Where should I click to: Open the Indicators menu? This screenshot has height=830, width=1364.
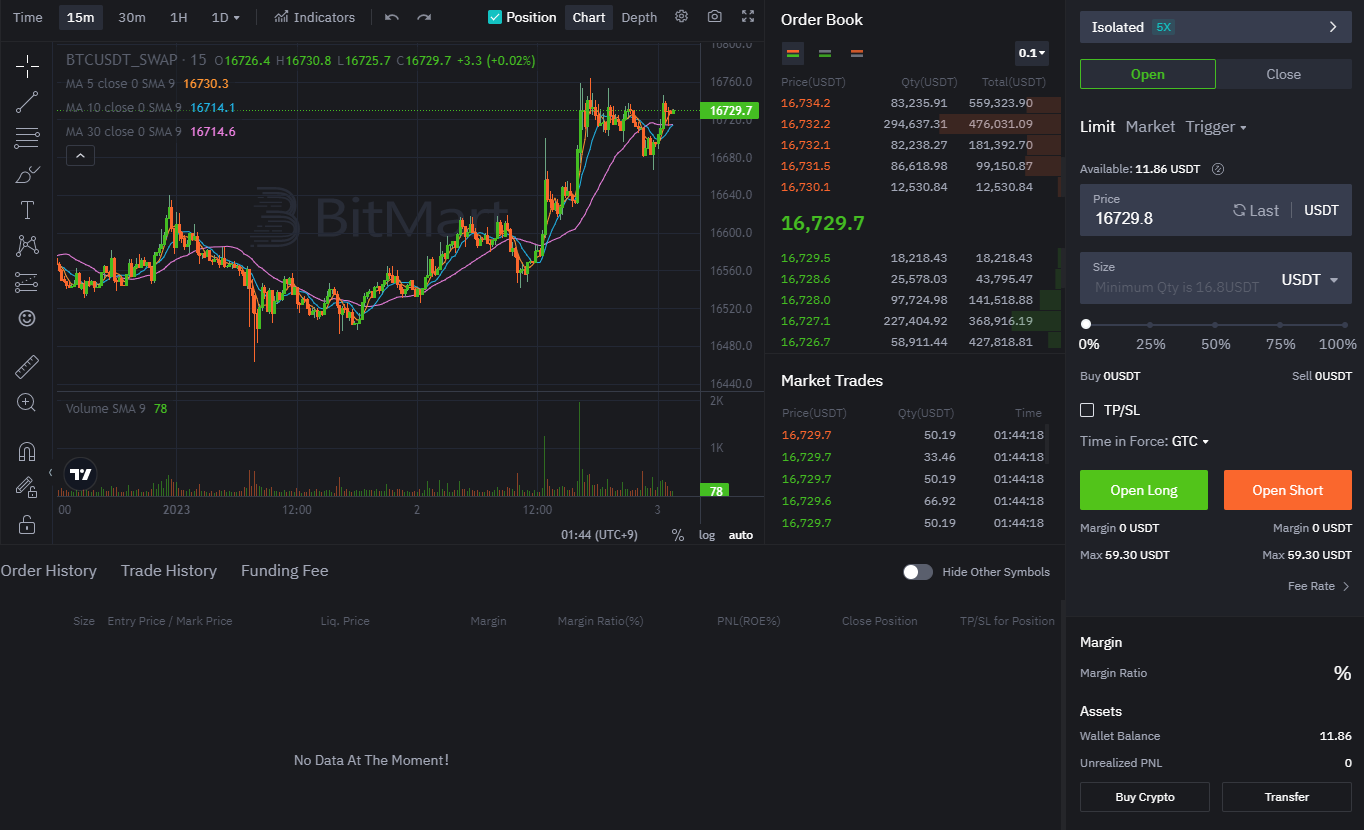315,17
